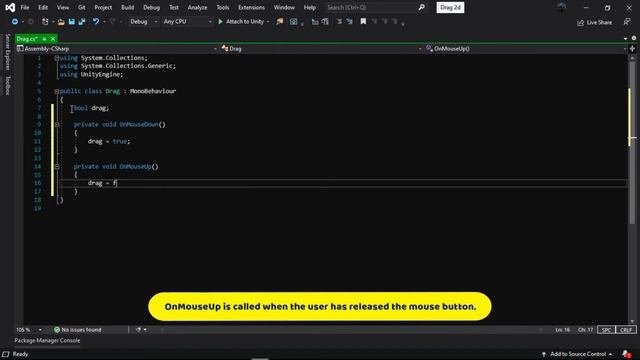640x360 pixels.
Task: Open the Extensions menu
Action: coord(251,7)
